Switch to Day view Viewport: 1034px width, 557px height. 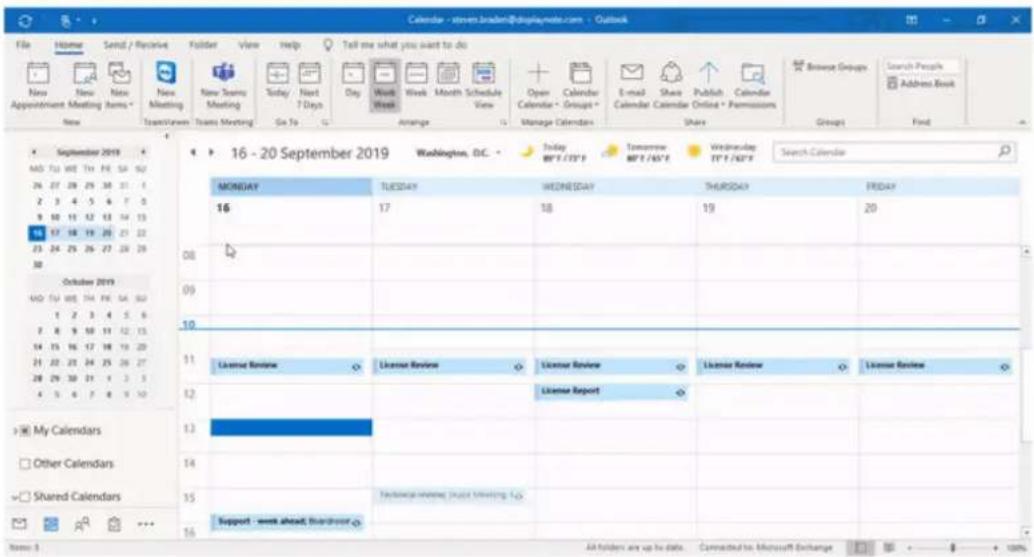click(353, 80)
